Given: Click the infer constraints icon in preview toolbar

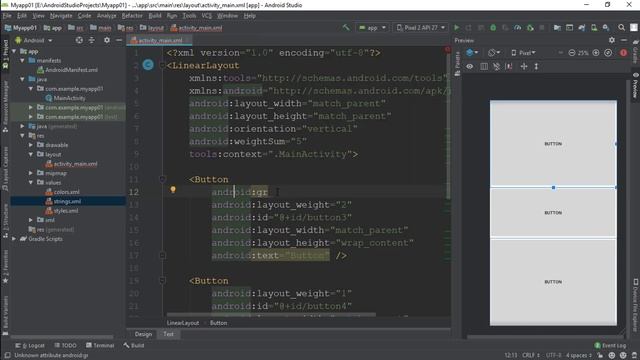Looking at the screenshot, I should [509, 66].
